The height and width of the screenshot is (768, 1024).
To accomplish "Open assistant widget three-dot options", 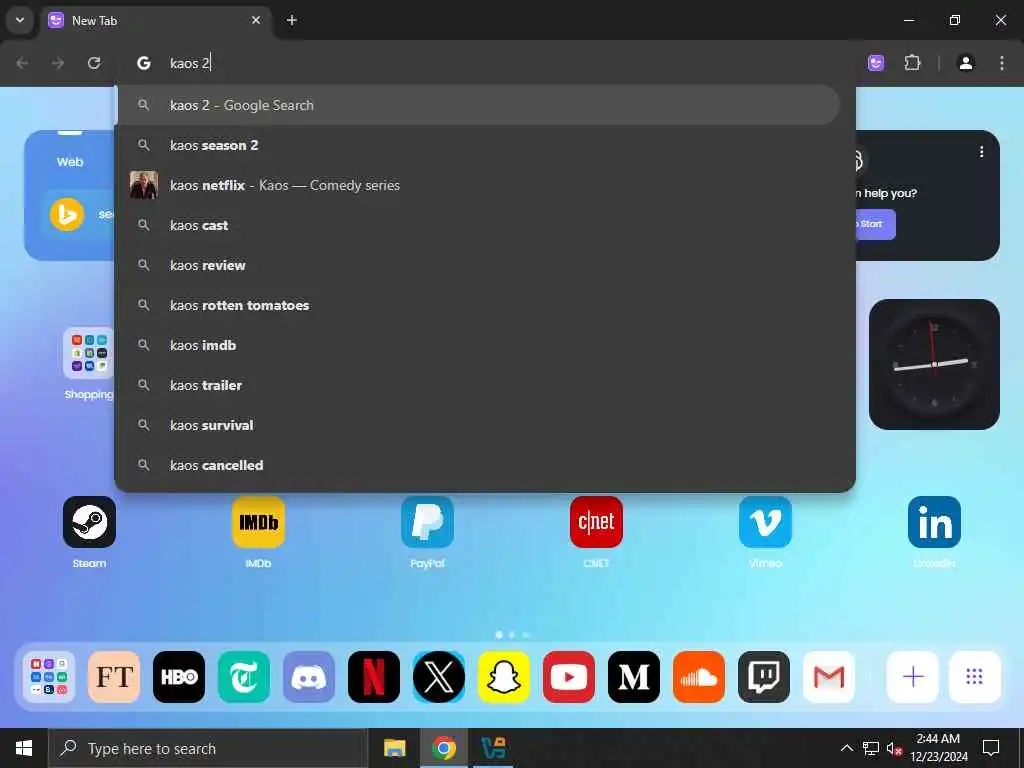I will [x=982, y=152].
